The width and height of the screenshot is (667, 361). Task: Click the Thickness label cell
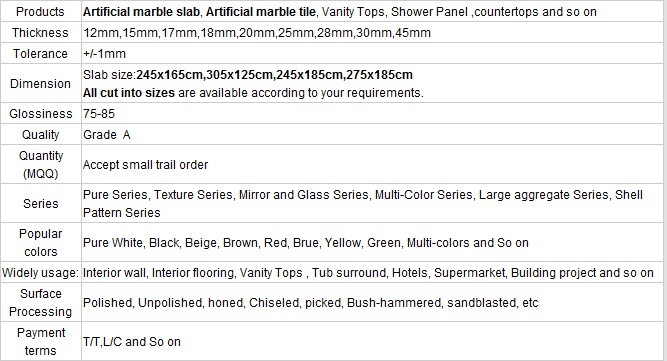coord(40,33)
